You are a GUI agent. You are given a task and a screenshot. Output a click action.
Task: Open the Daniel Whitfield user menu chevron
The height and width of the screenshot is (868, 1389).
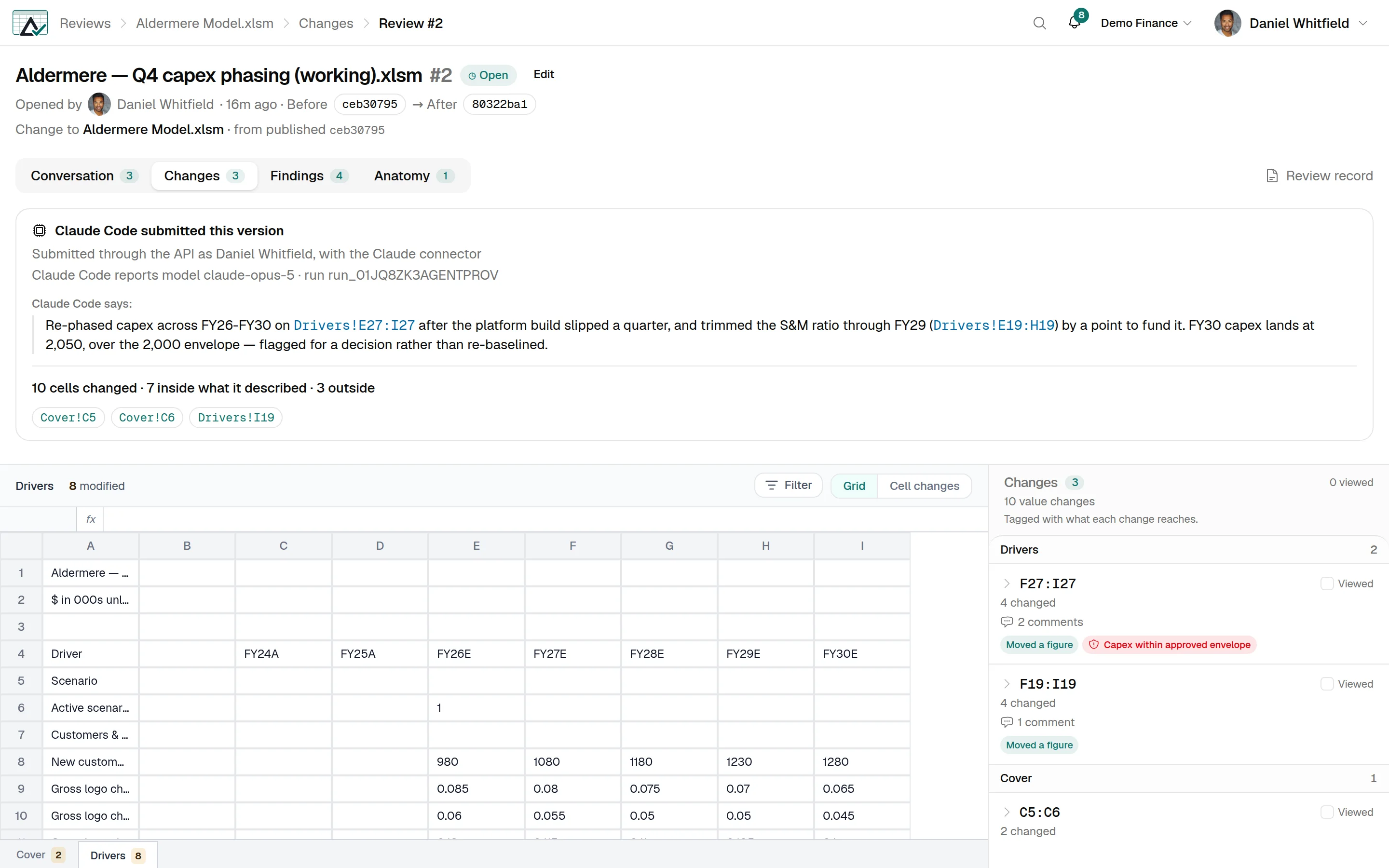(1363, 23)
